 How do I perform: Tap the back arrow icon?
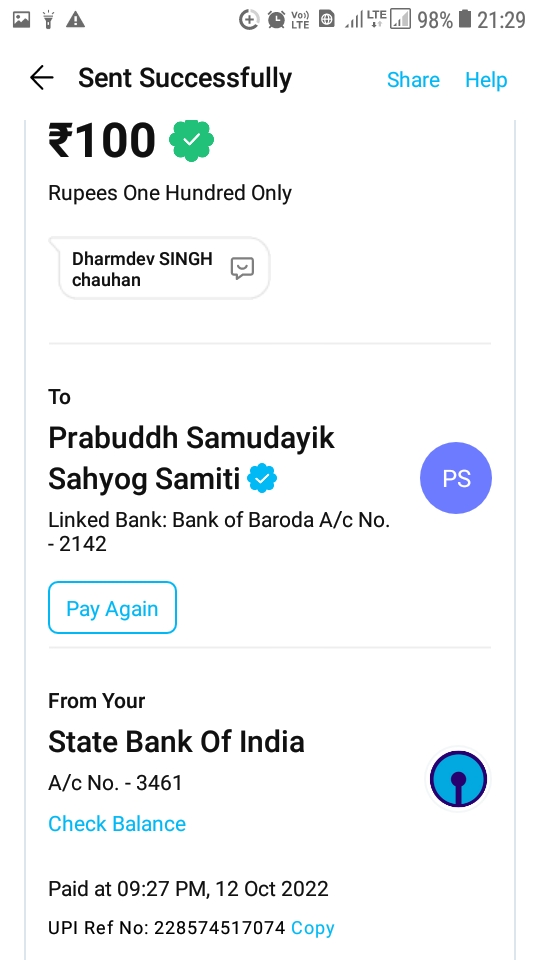point(42,78)
